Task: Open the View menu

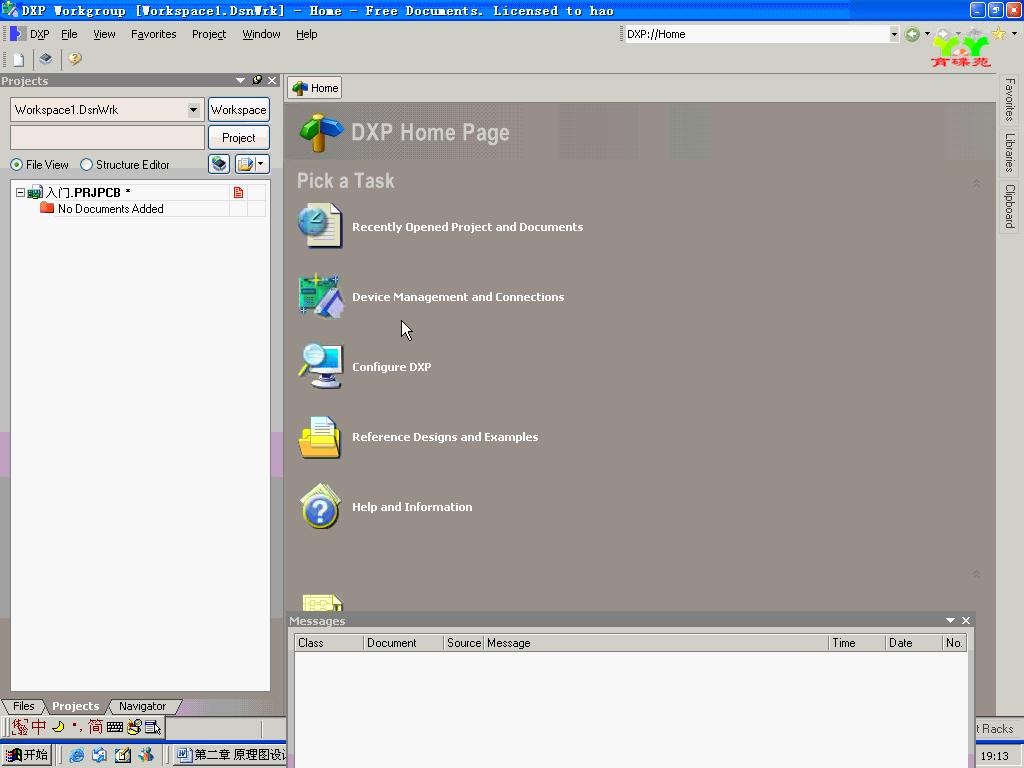Action: tap(104, 34)
